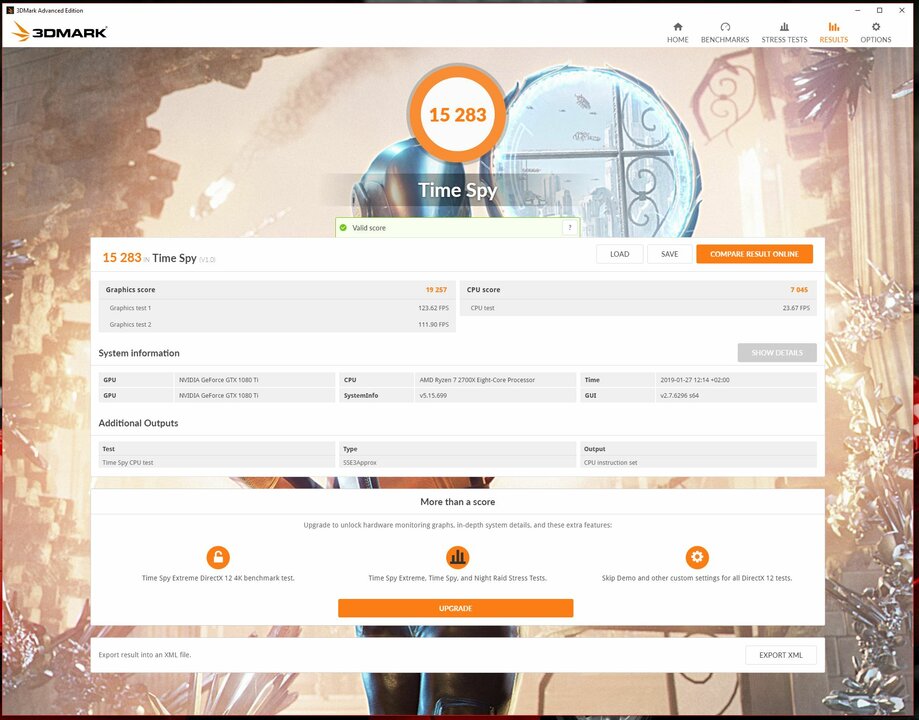Image resolution: width=919 pixels, height=720 pixels.
Task: Go to the Home tab
Action: pyautogui.click(x=678, y=33)
